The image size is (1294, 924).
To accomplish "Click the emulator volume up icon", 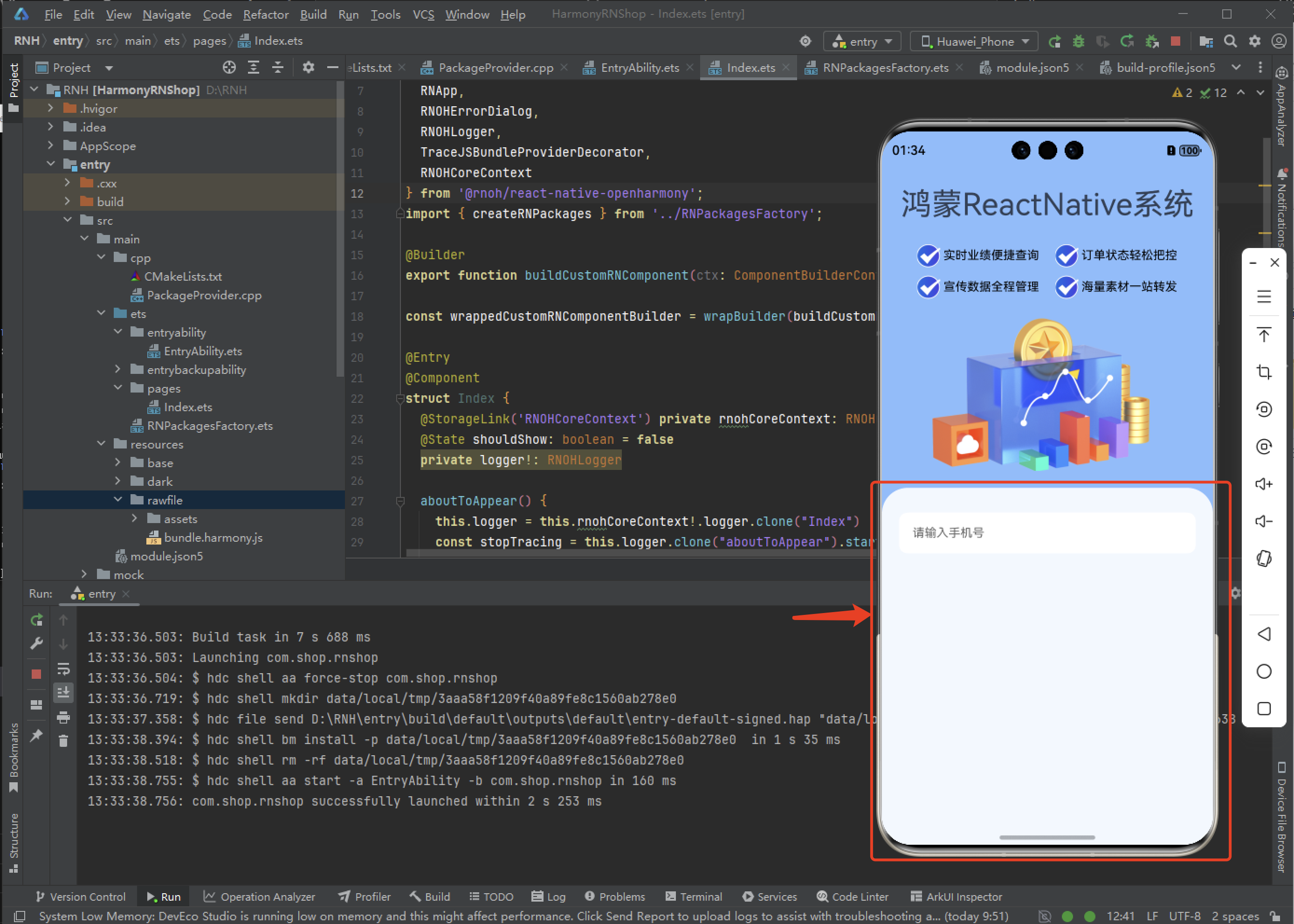I will [x=1263, y=484].
